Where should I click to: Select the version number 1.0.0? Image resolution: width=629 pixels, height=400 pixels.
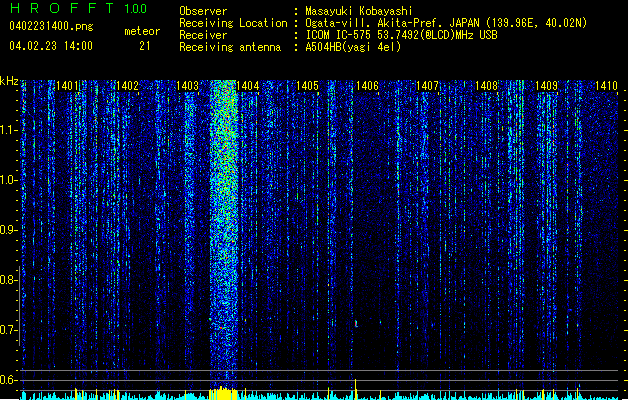pos(136,8)
